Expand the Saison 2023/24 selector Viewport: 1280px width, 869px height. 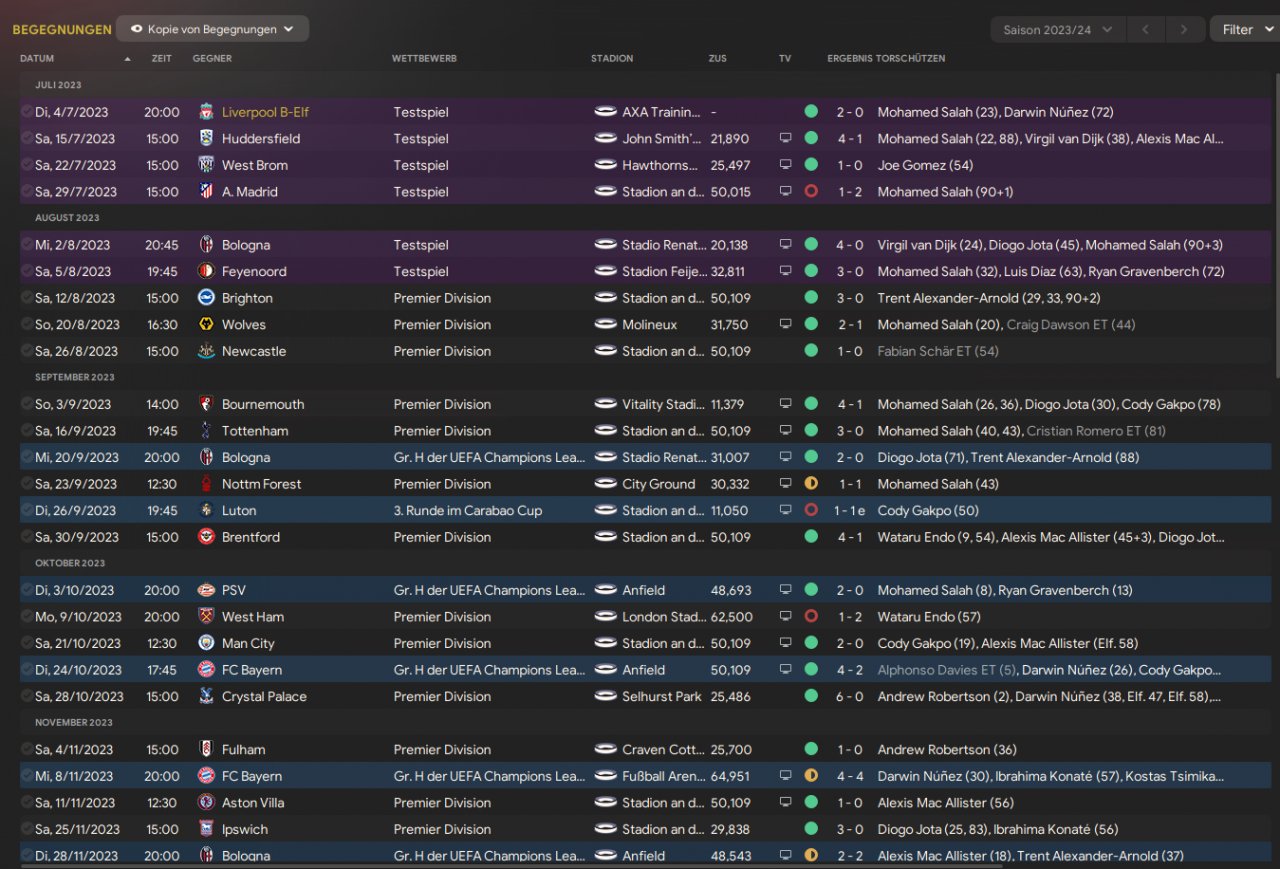(x=1057, y=30)
